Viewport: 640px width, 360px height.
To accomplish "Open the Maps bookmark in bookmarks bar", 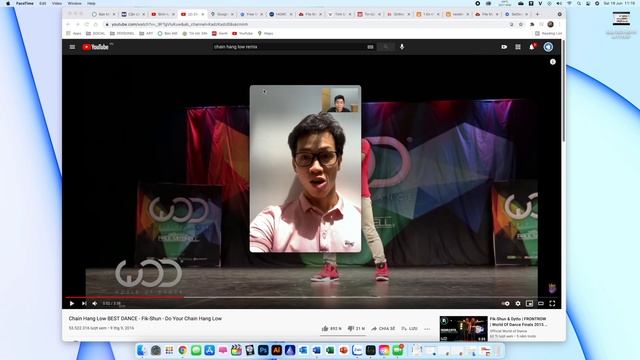I will pos(265,33).
